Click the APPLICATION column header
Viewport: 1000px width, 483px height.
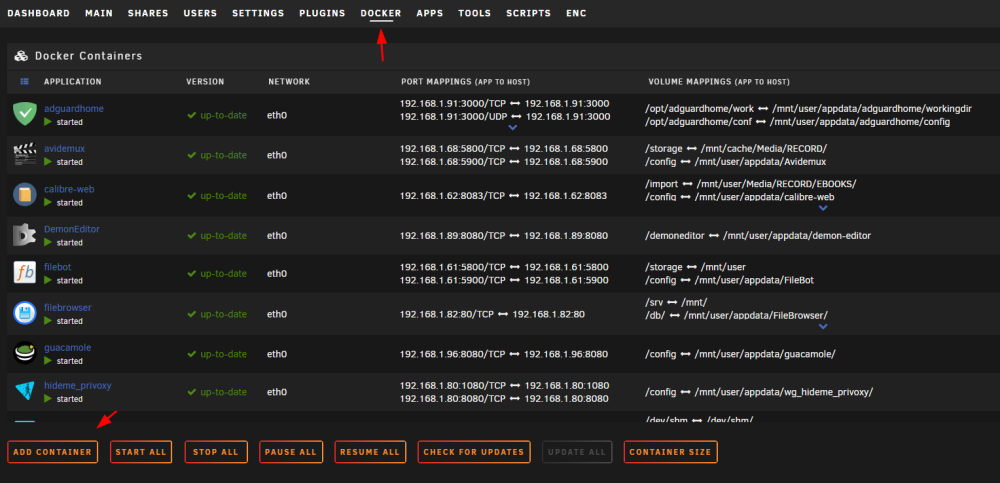pyautogui.click(x=73, y=82)
